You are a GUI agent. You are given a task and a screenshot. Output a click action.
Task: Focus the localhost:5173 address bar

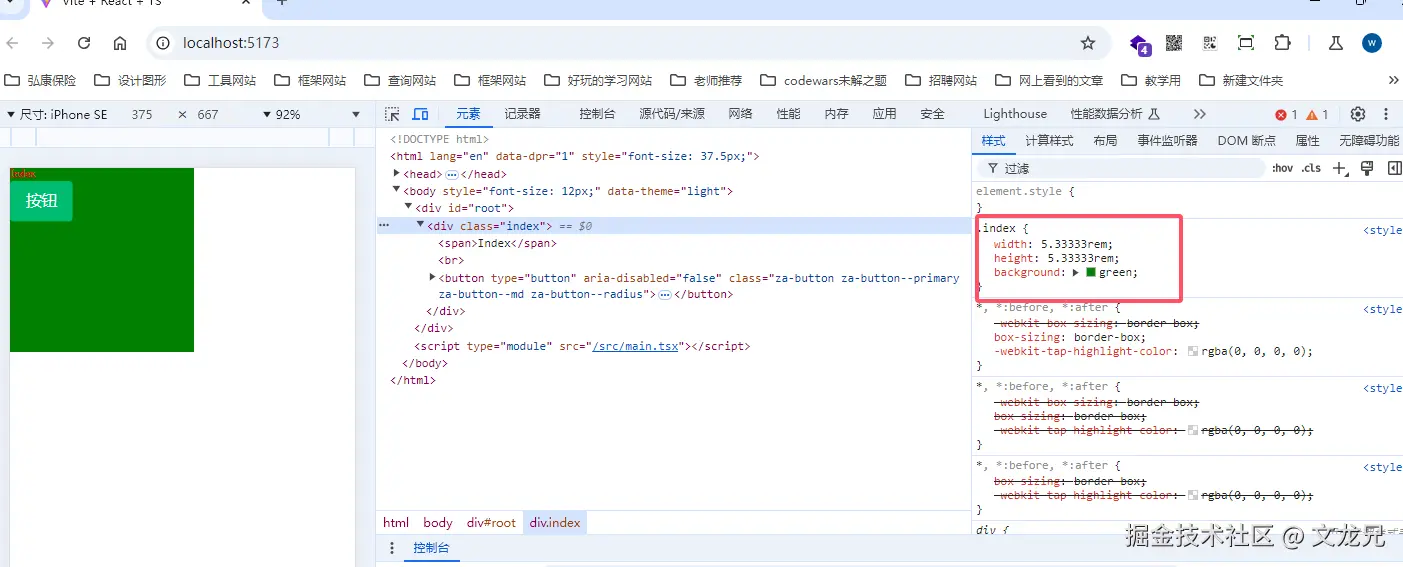(x=628, y=43)
